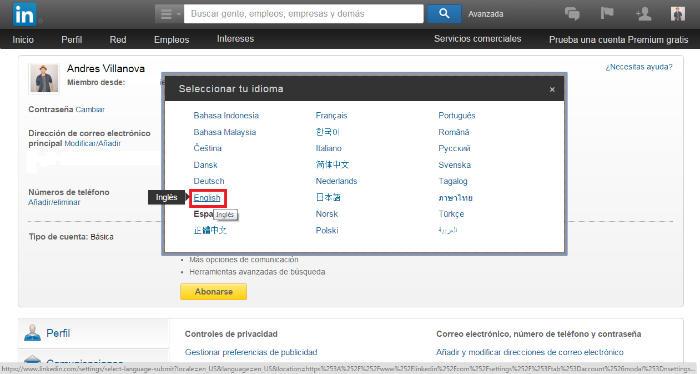Screen dimensions: 700x374
Task: Select Português language
Action: click(457, 116)
